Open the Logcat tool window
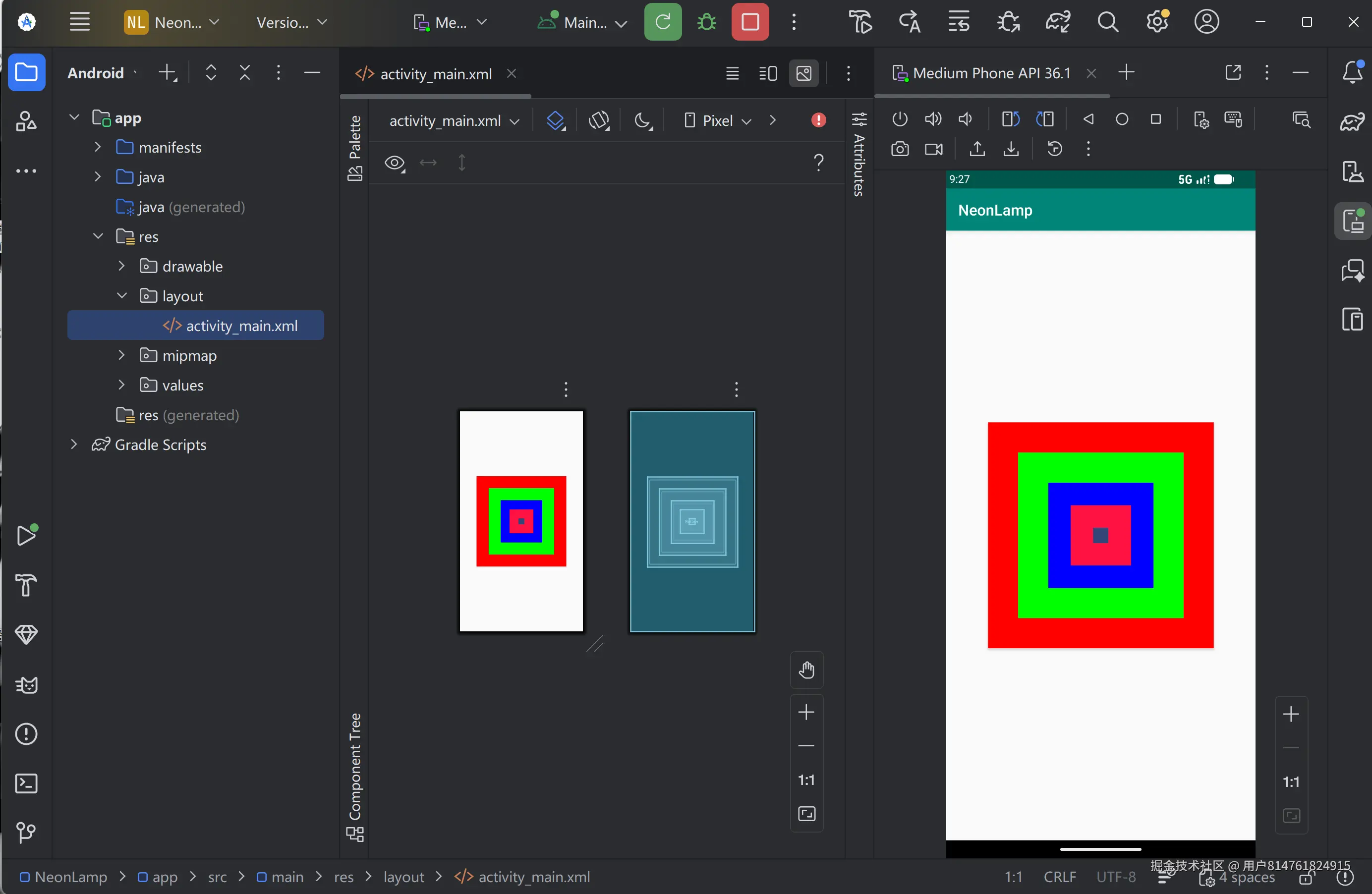Screen dimensions: 1372x894 [26, 684]
